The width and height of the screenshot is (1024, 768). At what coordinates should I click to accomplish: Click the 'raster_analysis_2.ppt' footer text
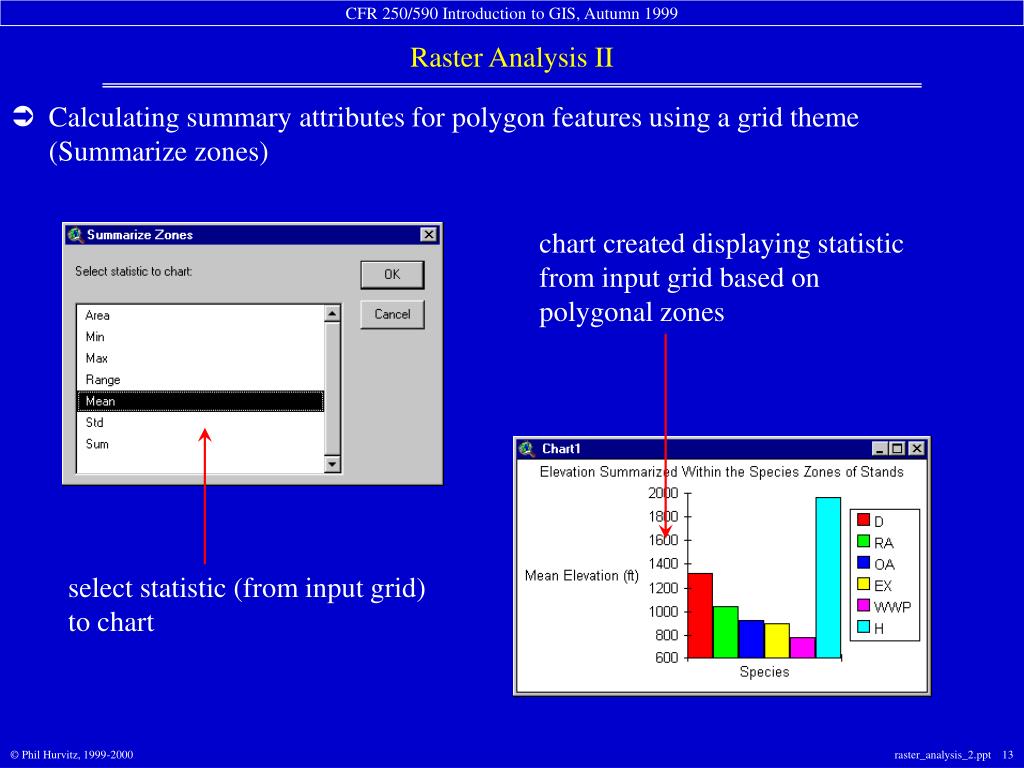point(942,755)
